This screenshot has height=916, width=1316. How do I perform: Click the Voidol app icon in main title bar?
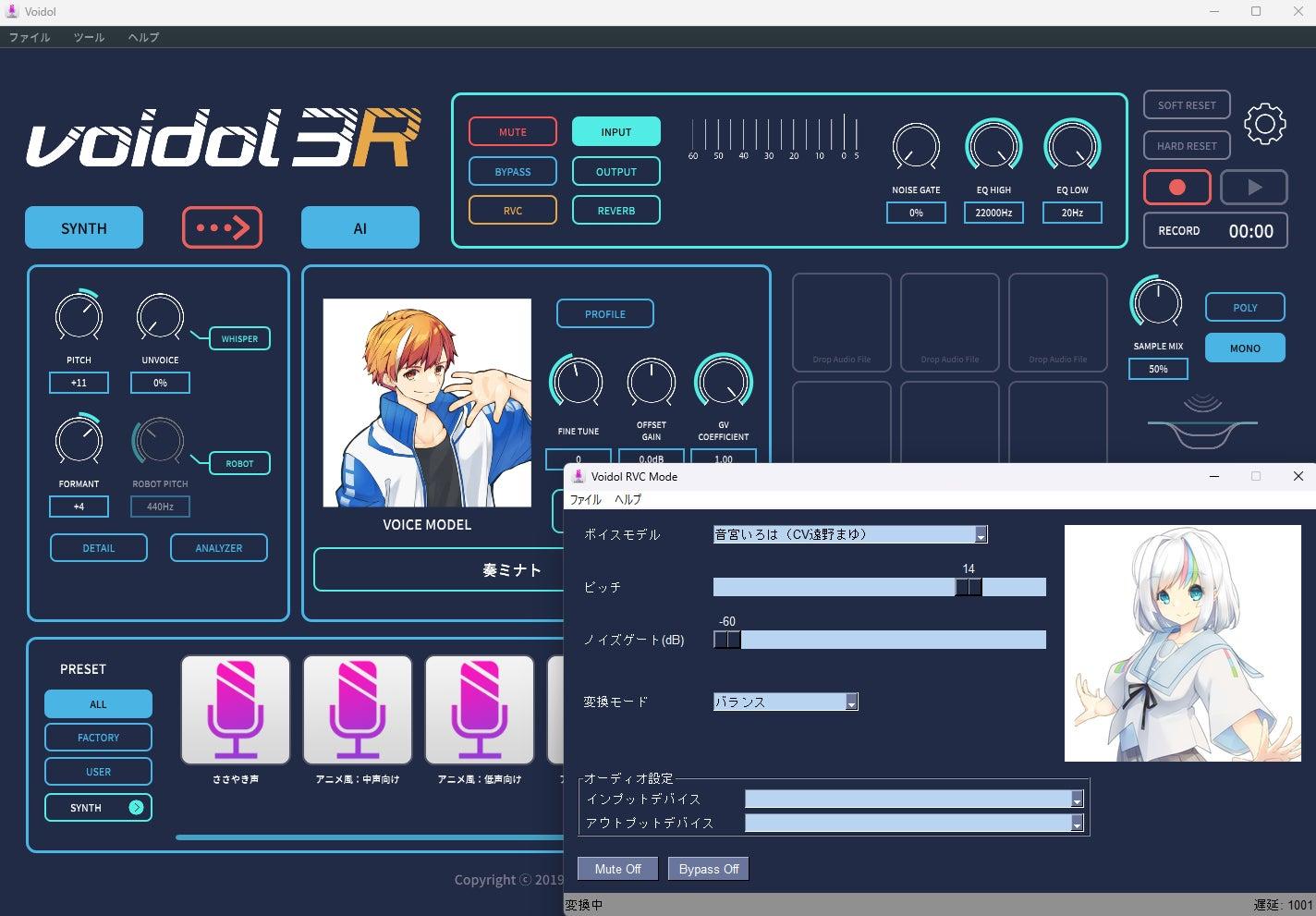pos(12,12)
